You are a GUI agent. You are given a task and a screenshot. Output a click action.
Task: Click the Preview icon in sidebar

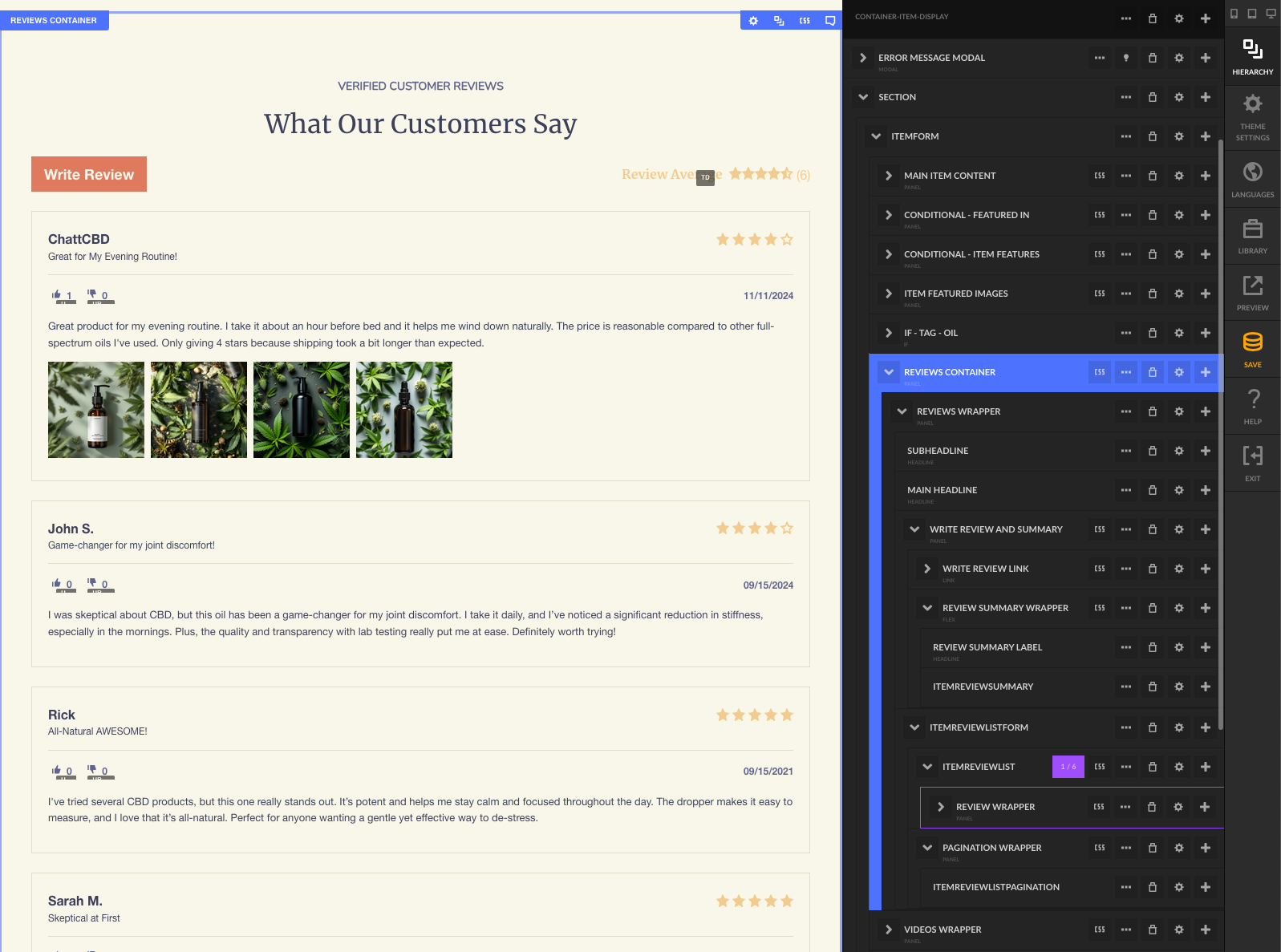(1252, 293)
